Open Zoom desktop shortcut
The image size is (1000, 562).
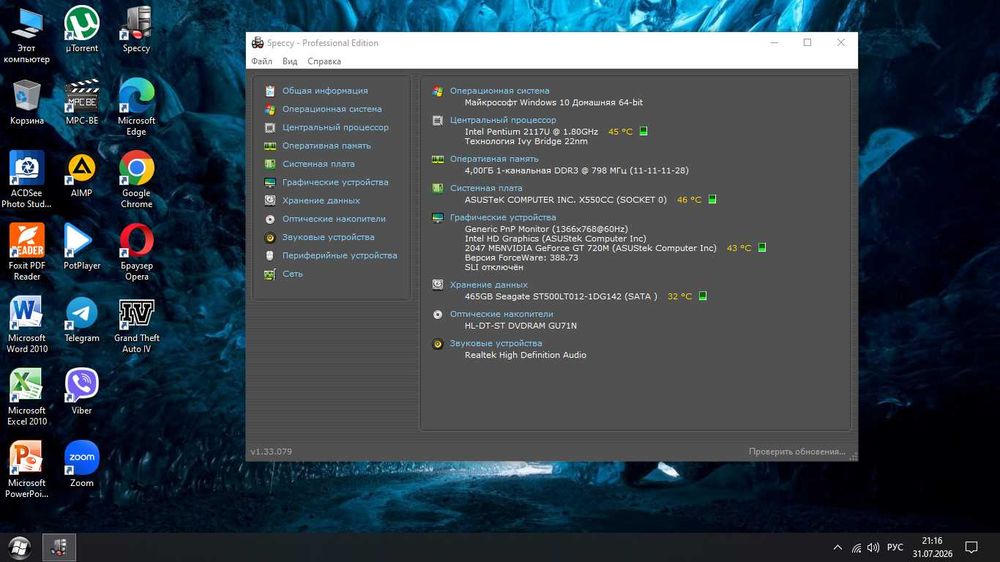tap(82, 464)
